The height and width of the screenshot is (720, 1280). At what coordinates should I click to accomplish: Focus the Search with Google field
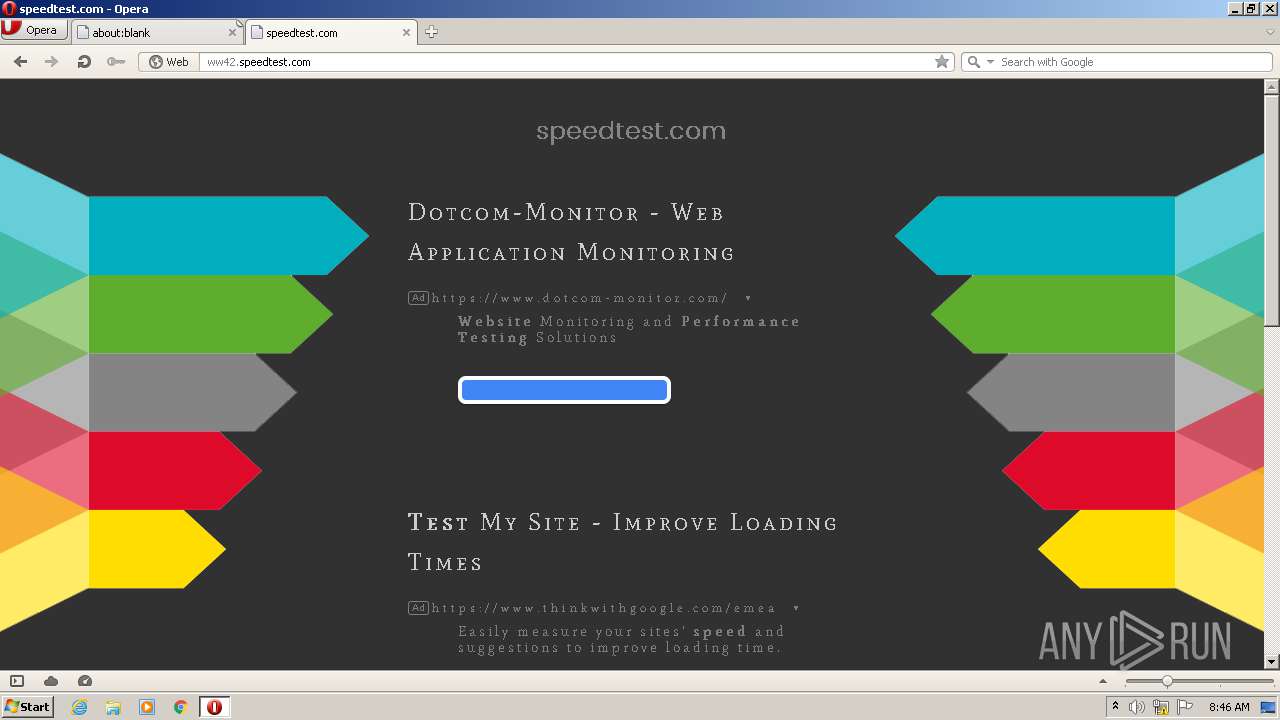click(x=1134, y=62)
